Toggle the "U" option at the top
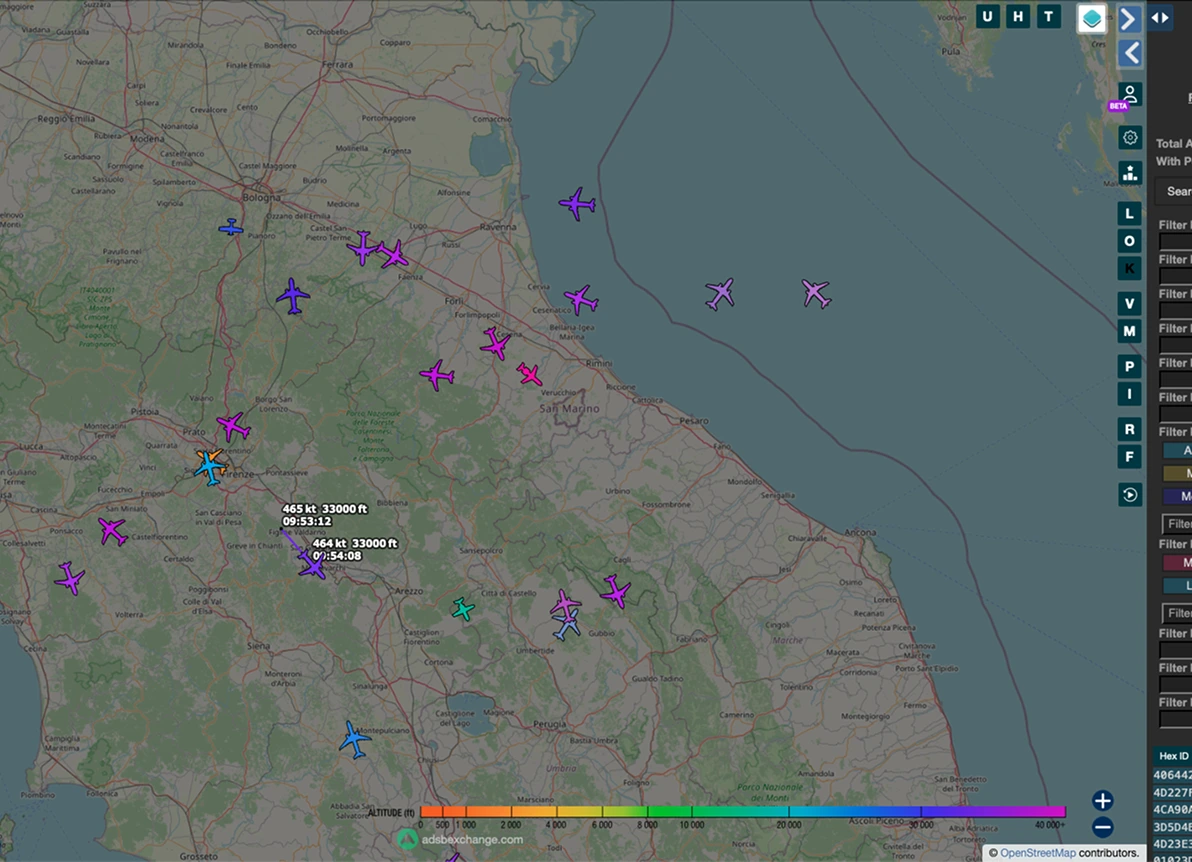Screen dimensions: 1192x862 pyautogui.click(x=987, y=17)
